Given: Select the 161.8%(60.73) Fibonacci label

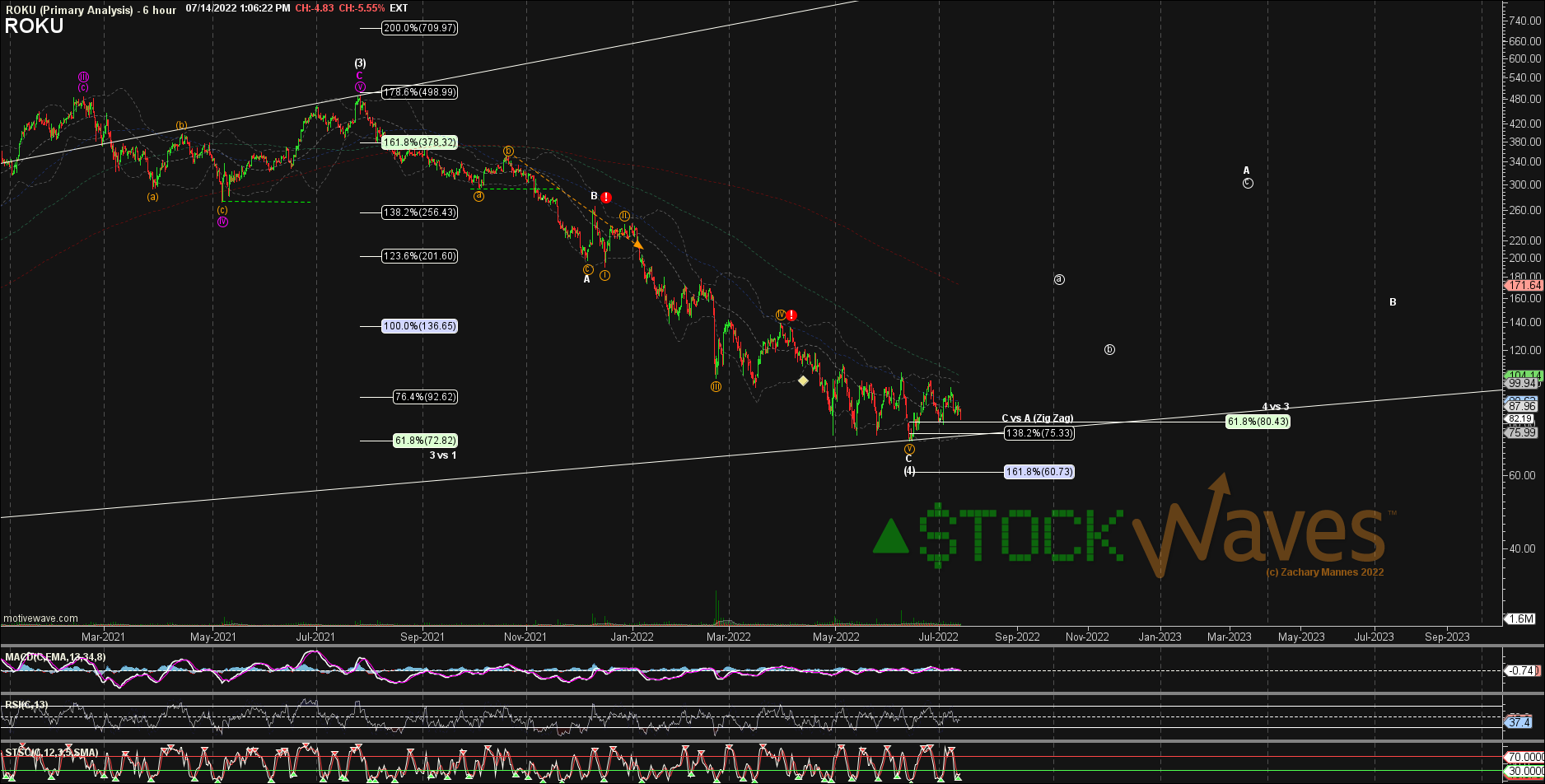Looking at the screenshot, I should [x=1039, y=472].
